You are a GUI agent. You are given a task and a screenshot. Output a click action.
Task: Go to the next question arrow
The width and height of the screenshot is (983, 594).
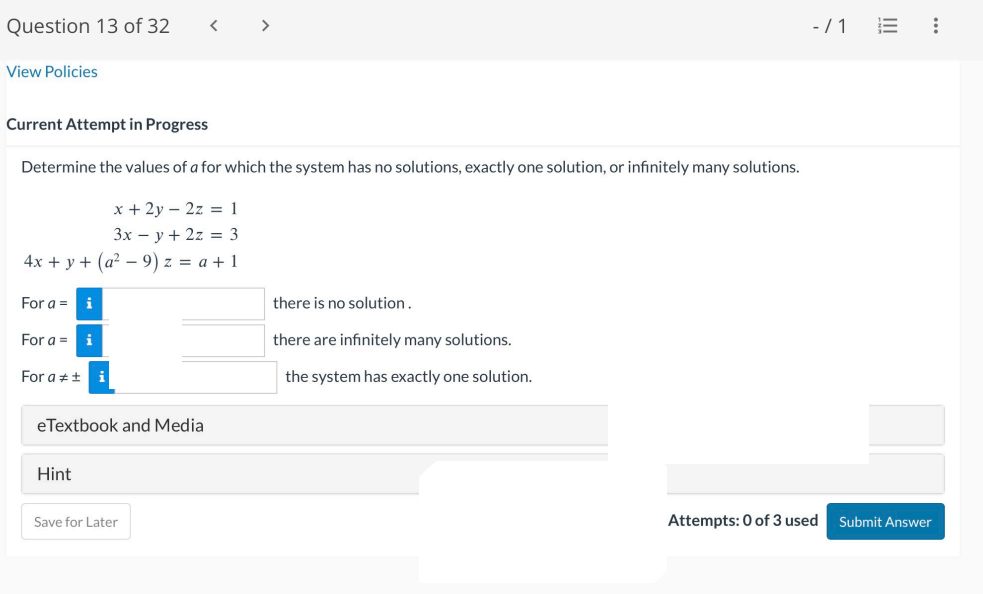click(x=264, y=26)
